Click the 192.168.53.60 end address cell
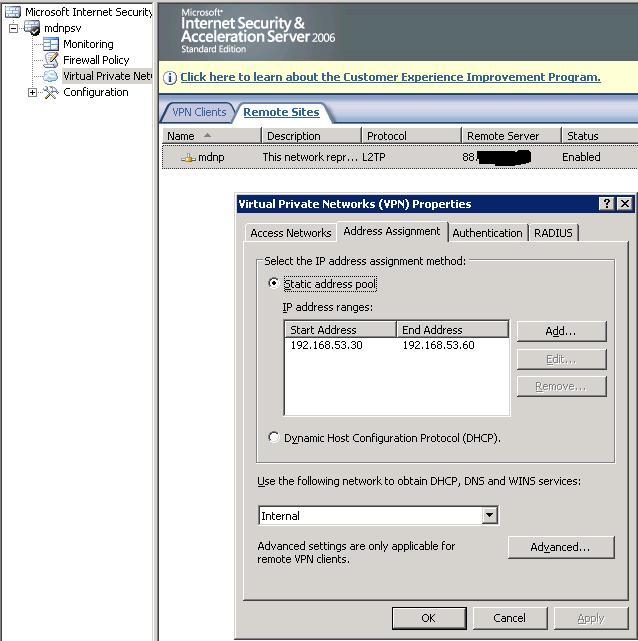Screen dimensions: 638x641 pyautogui.click(x=438, y=345)
